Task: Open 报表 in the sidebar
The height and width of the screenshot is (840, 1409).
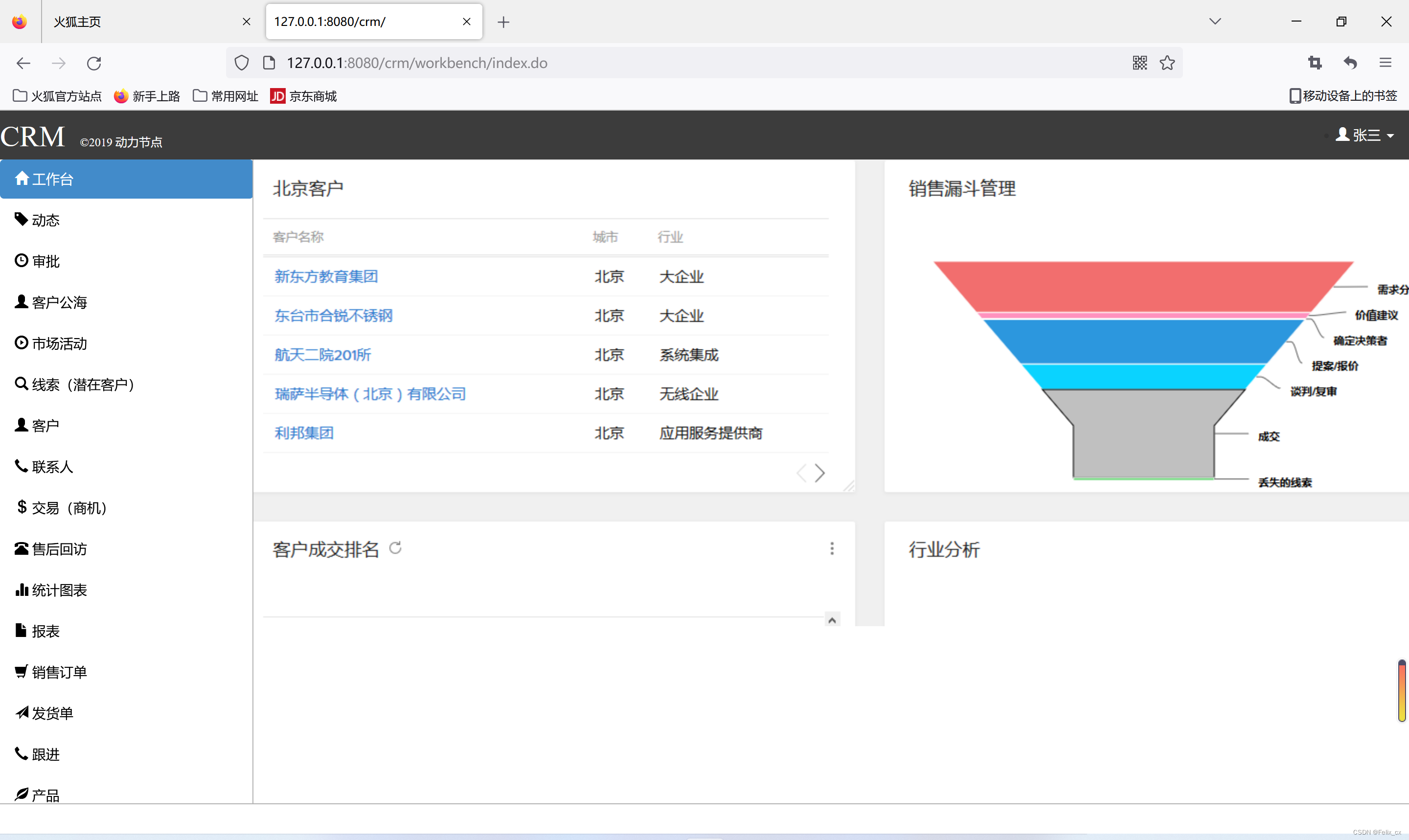Action: click(126, 631)
